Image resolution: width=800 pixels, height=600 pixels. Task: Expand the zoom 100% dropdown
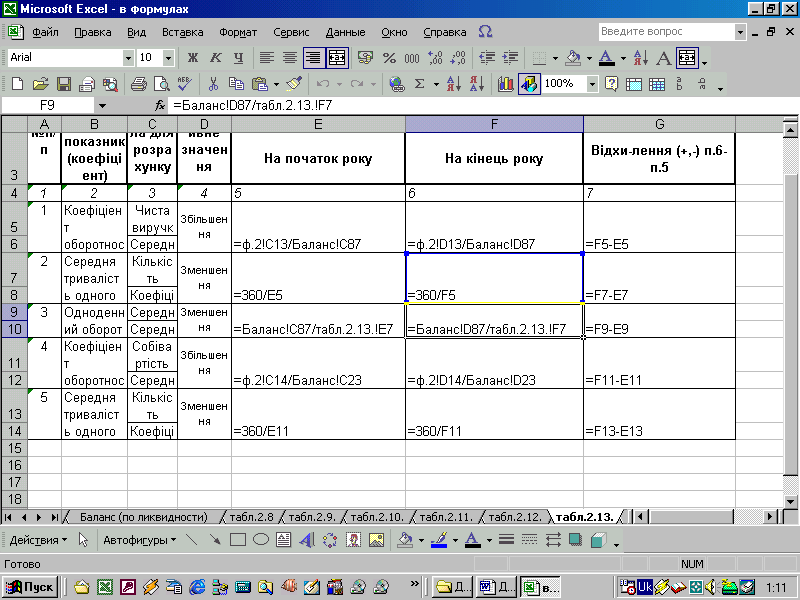(x=592, y=84)
